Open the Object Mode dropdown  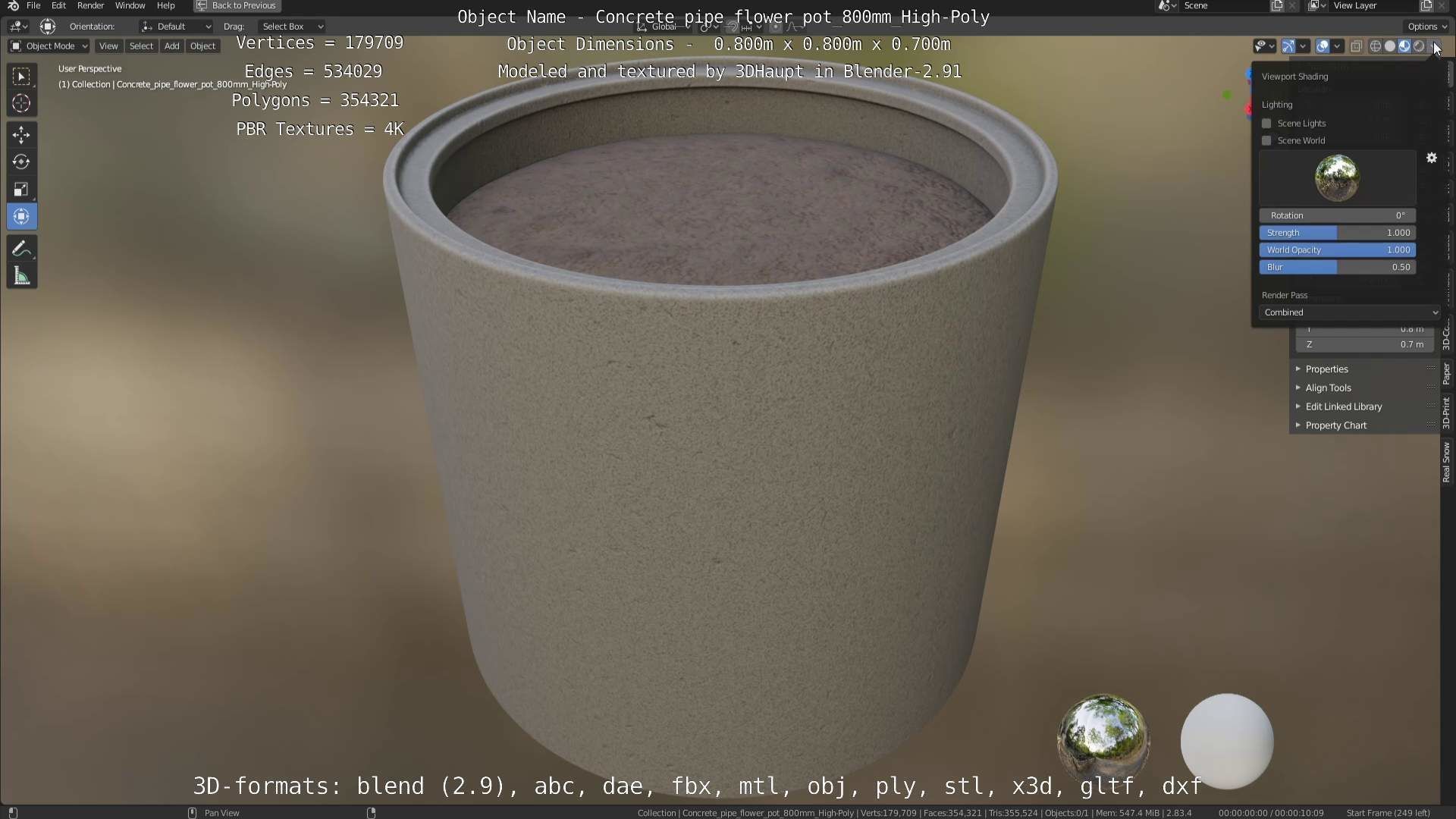(49, 46)
